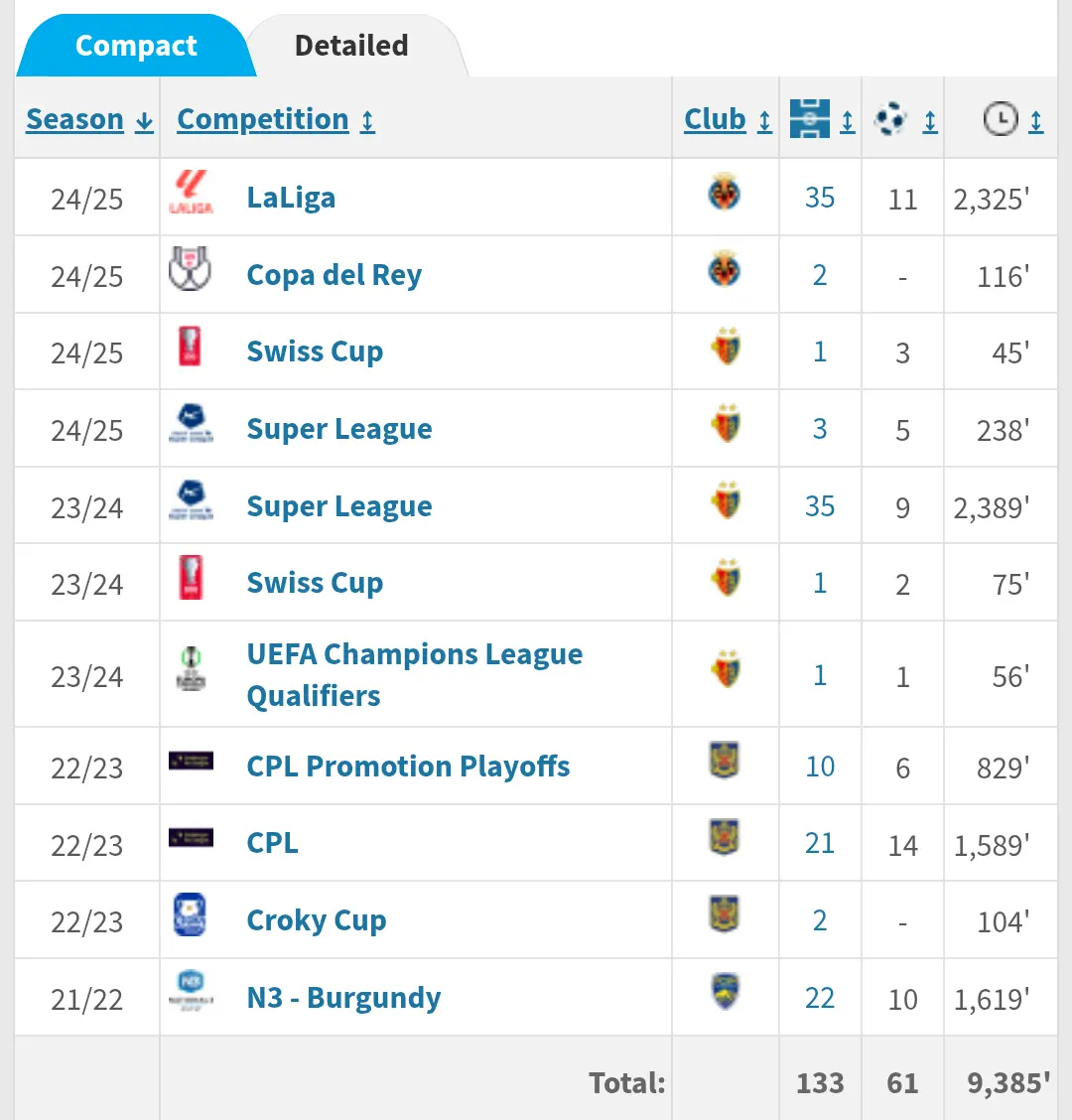Sort table by Club column

(x=728, y=119)
